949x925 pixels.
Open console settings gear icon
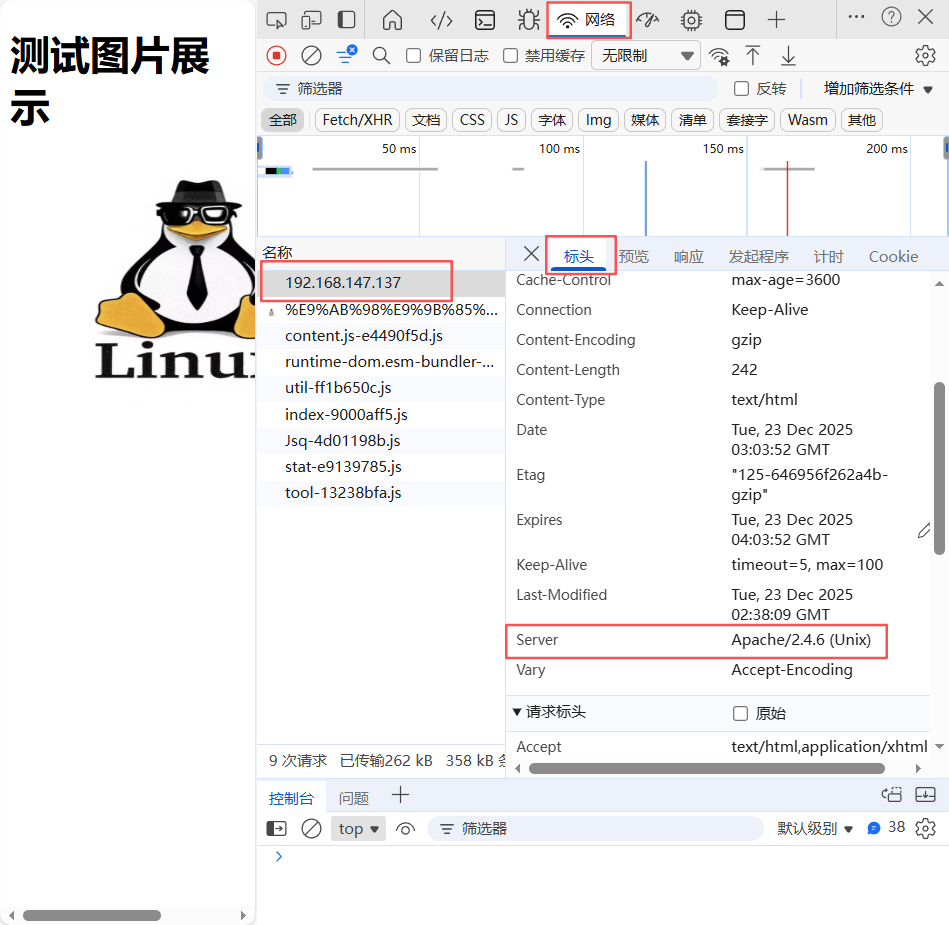pos(925,828)
